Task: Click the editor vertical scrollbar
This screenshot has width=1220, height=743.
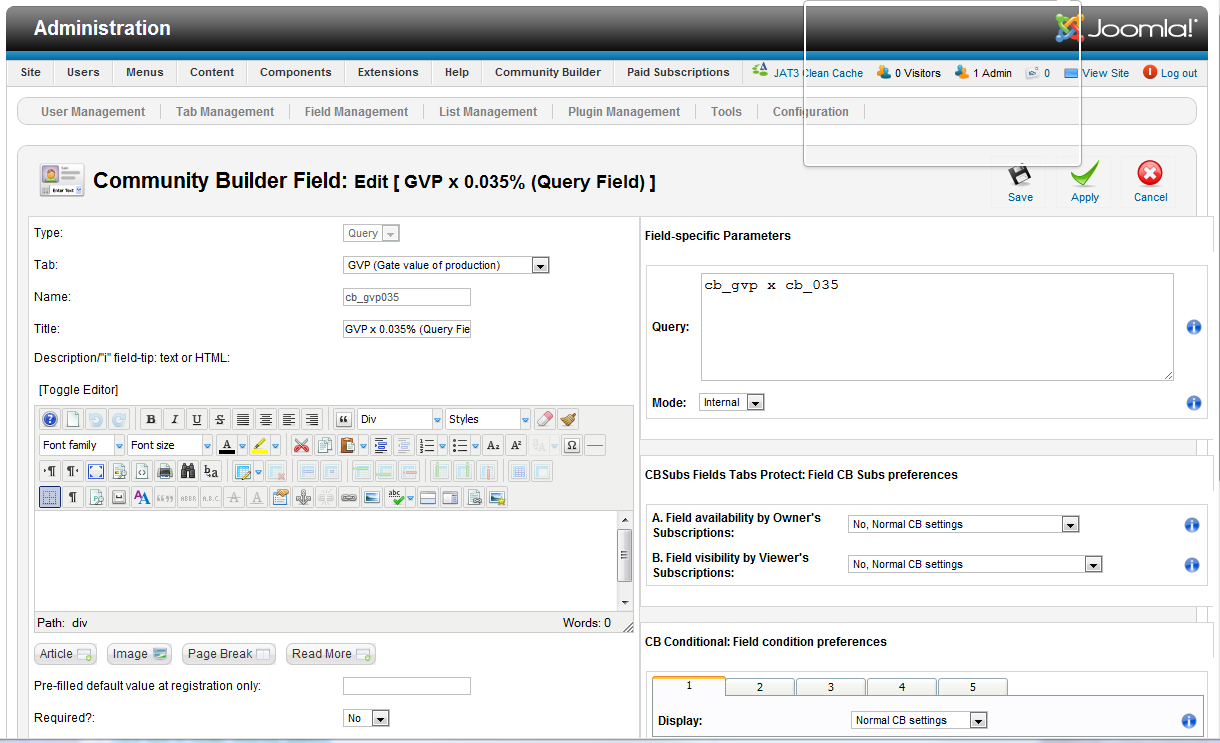Action: (626, 560)
